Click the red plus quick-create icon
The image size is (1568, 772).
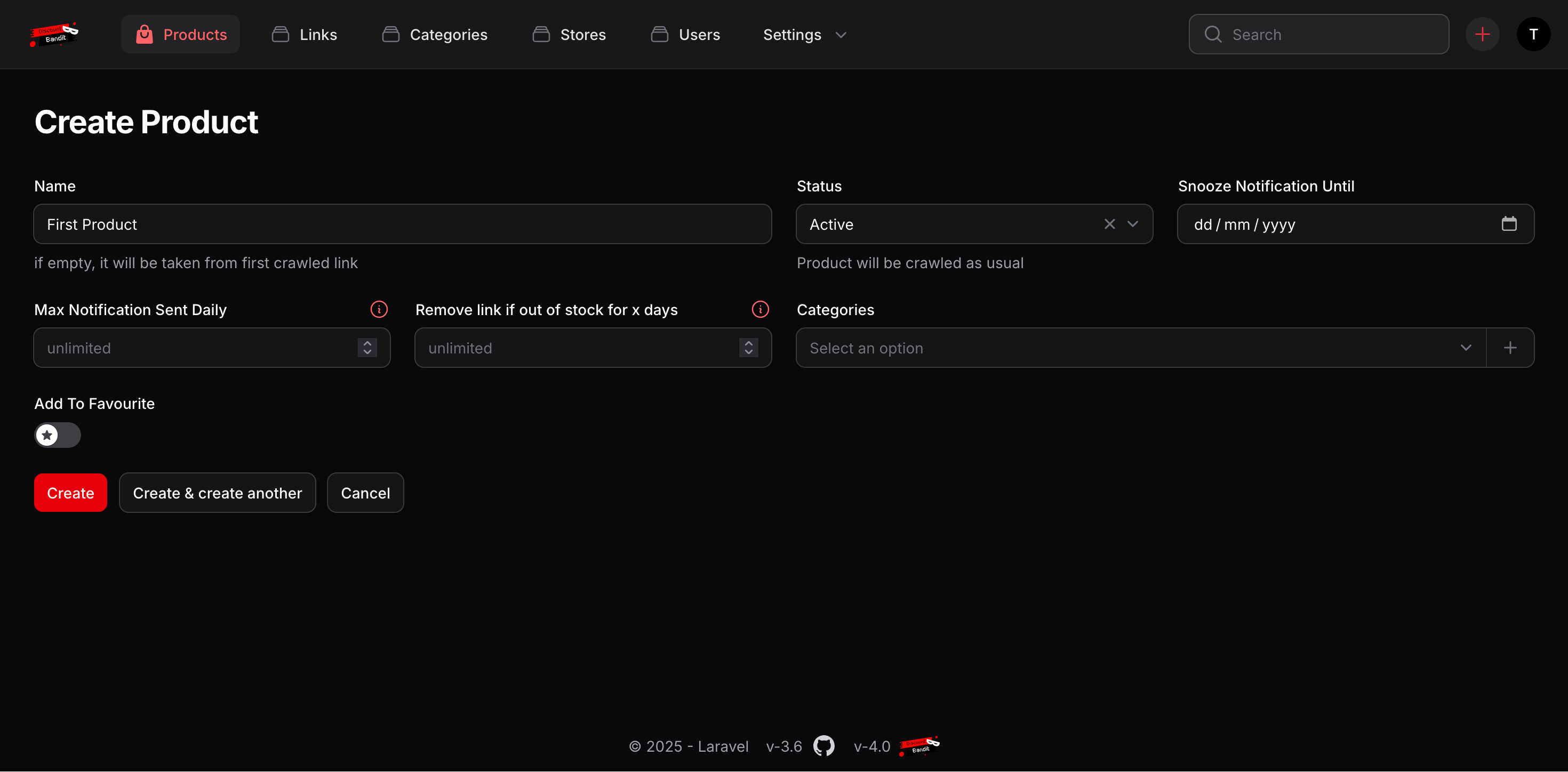(1482, 35)
